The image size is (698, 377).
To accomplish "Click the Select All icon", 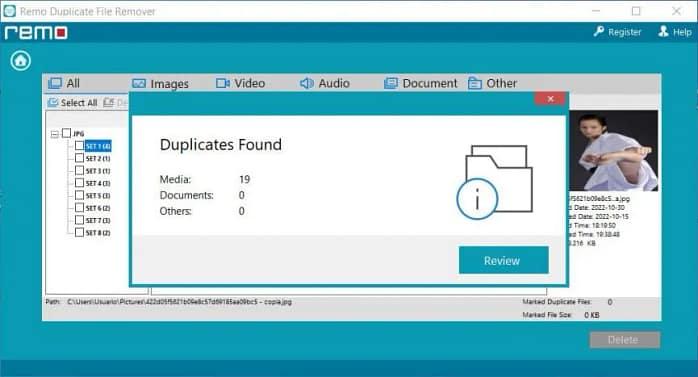I will point(53,103).
